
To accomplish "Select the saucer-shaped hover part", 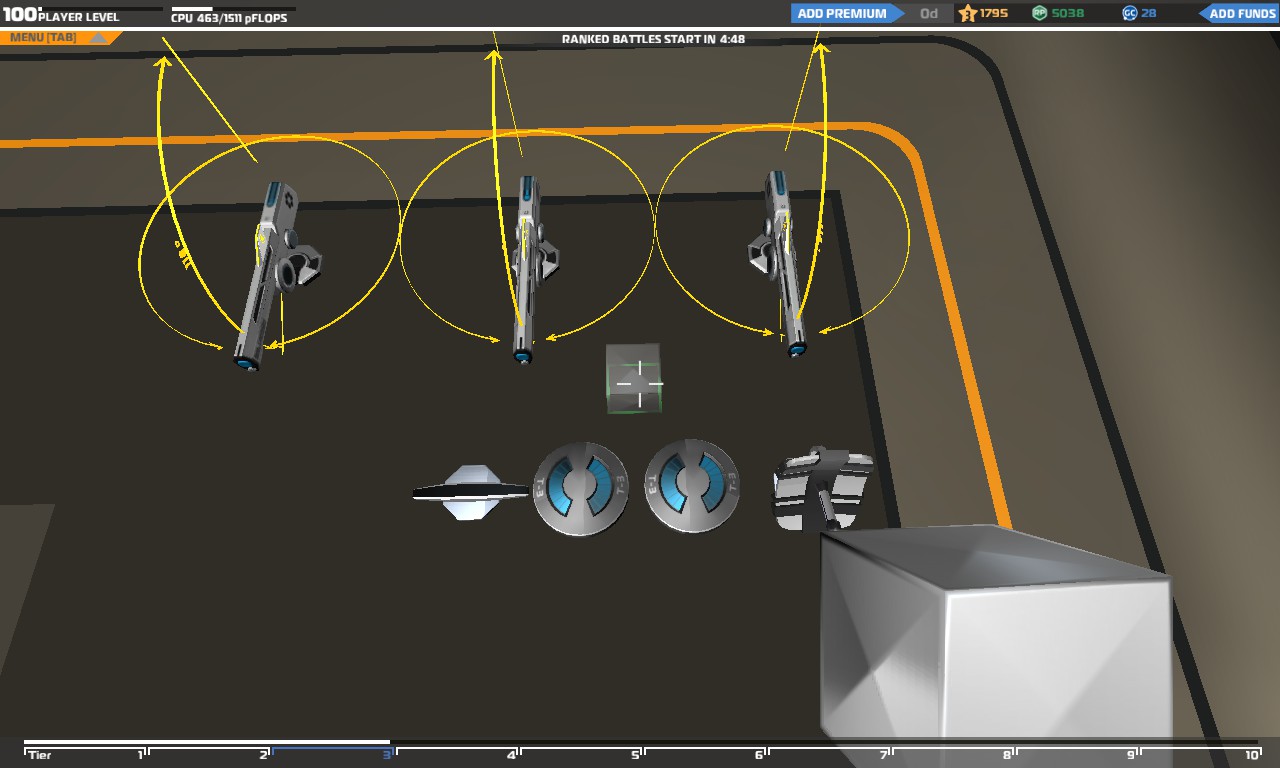I will click(471, 492).
